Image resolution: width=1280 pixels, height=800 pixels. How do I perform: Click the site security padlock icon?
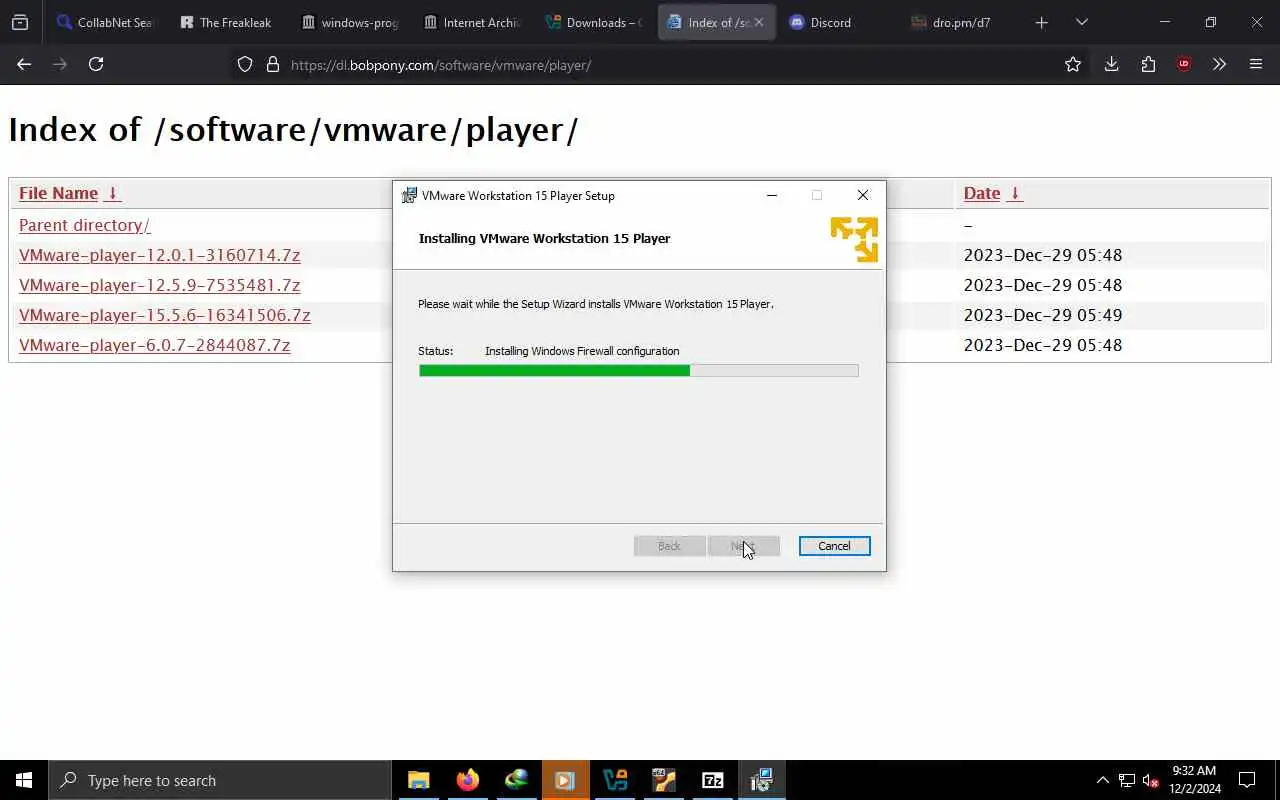(x=273, y=64)
